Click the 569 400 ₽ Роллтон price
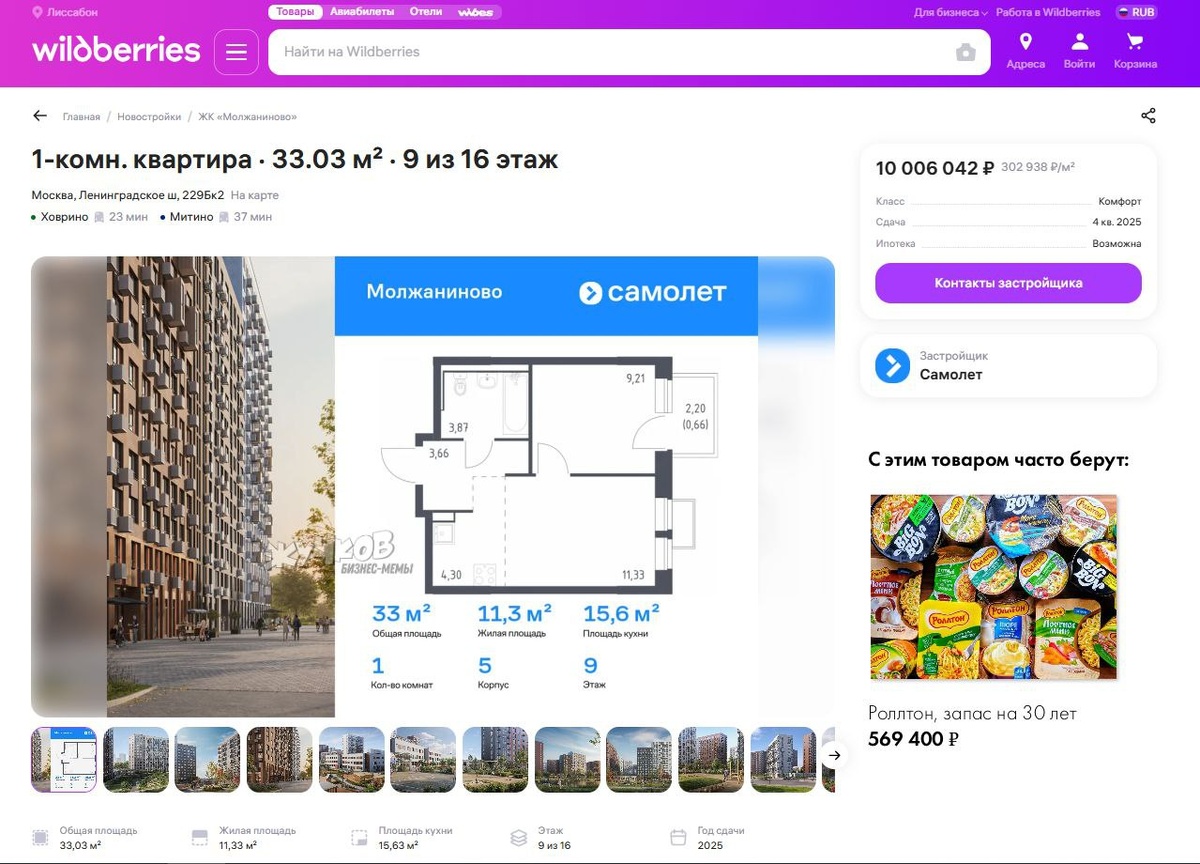The height and width of the screenshot is (864, 1200). [914, 739]
